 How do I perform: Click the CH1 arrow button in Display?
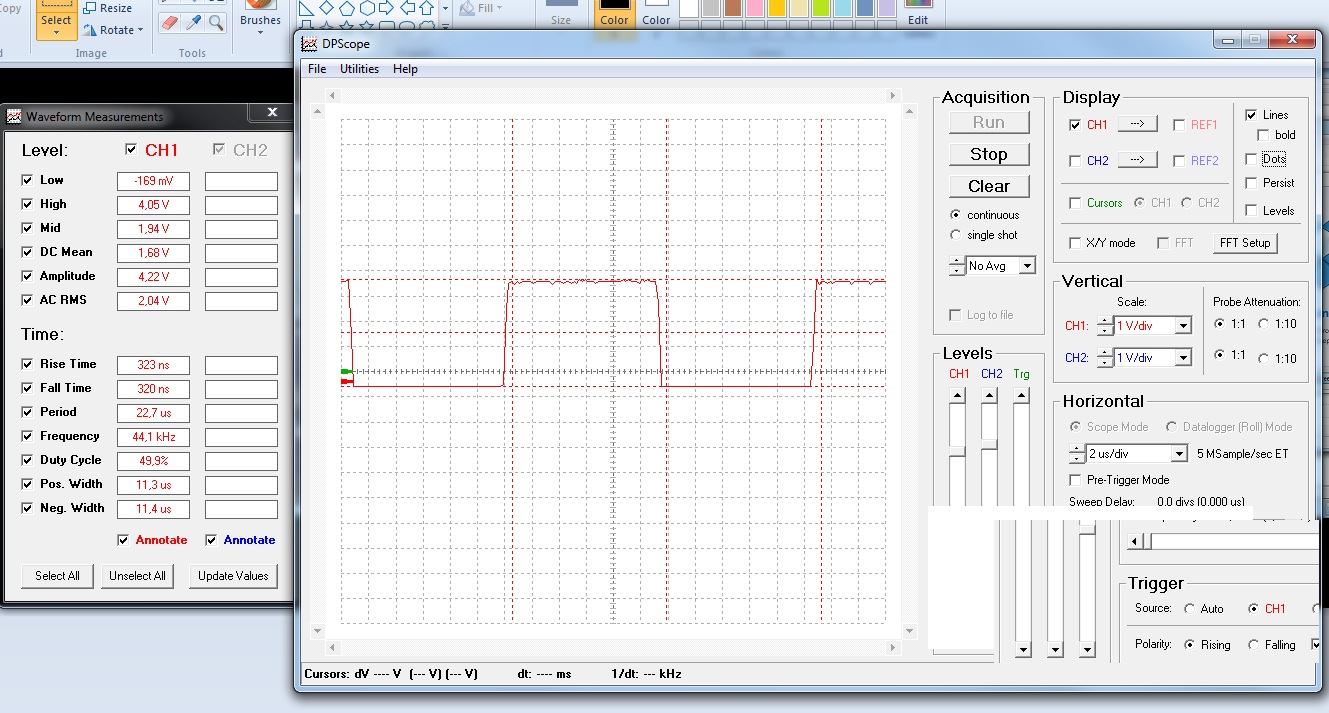click(x=1137, y=124)
